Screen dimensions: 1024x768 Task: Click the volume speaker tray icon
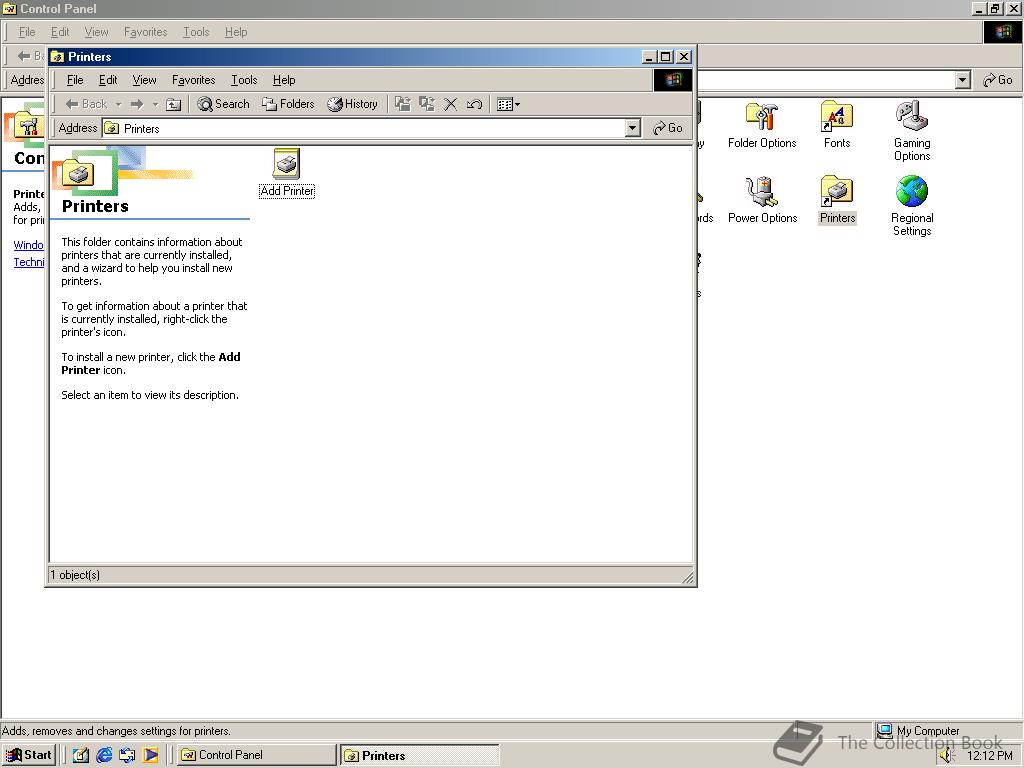(x=947, y=756)
